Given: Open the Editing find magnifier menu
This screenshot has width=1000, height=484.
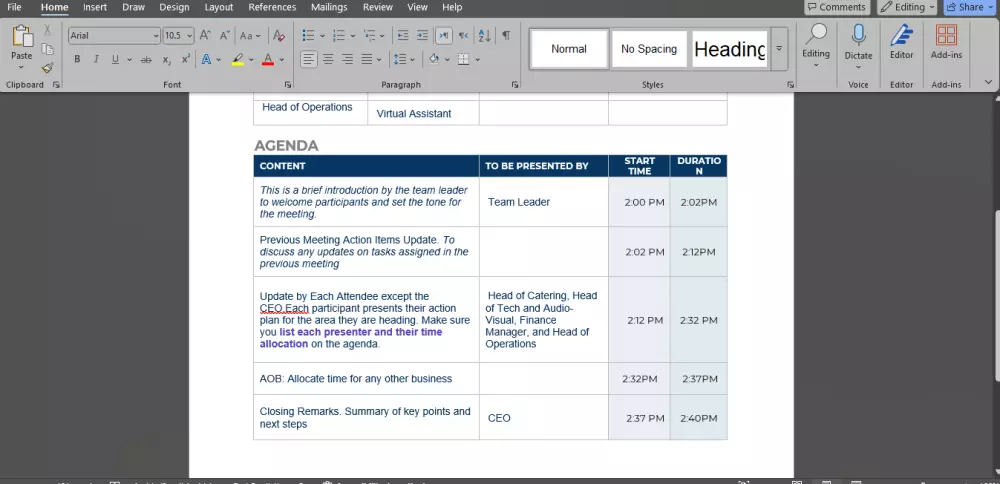Looking at the screenshot, I should pyautogui.click(x=816, y=43).
